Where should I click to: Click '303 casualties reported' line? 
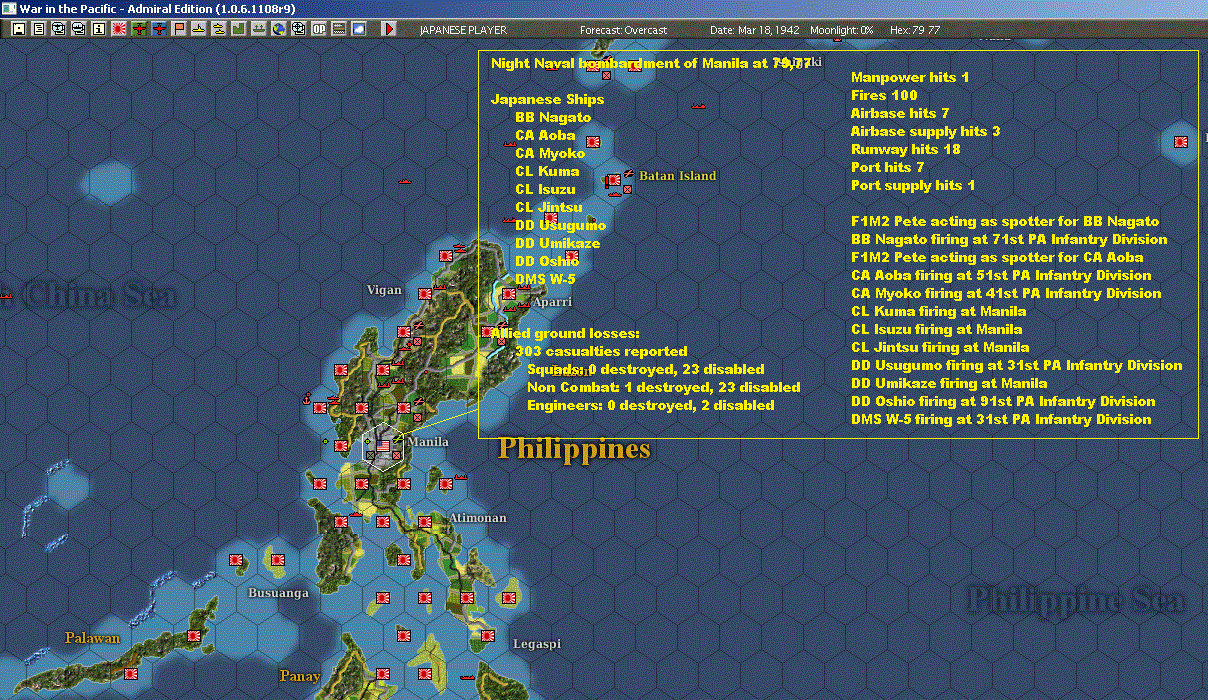[601, 351]
